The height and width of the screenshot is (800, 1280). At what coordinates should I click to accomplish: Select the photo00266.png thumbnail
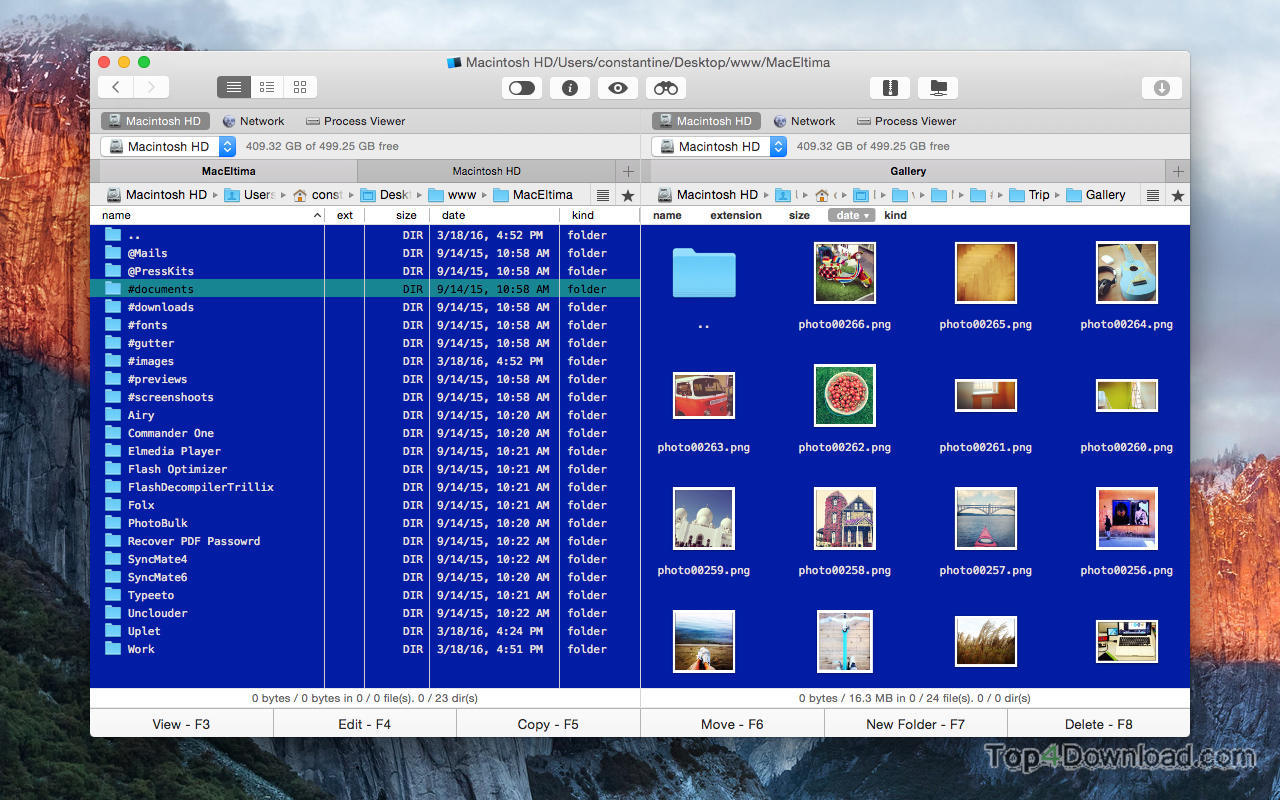[x=844, y=272]
